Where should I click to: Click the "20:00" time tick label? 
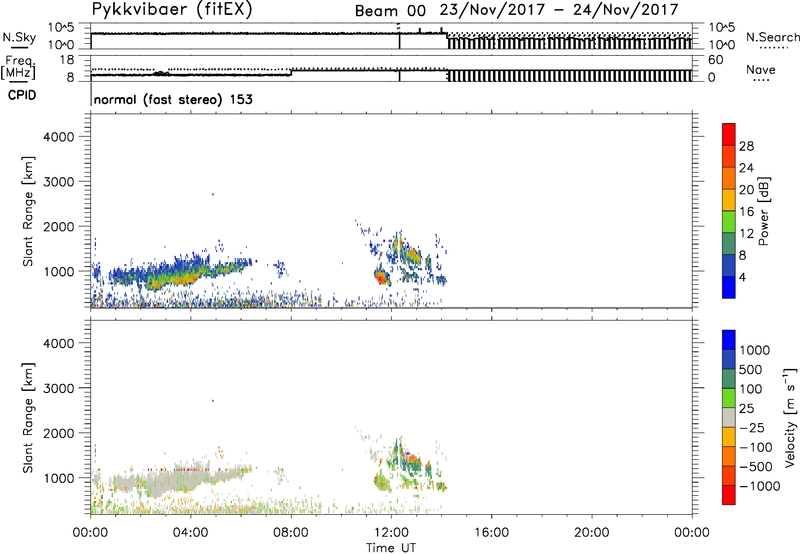coord(592,533)
